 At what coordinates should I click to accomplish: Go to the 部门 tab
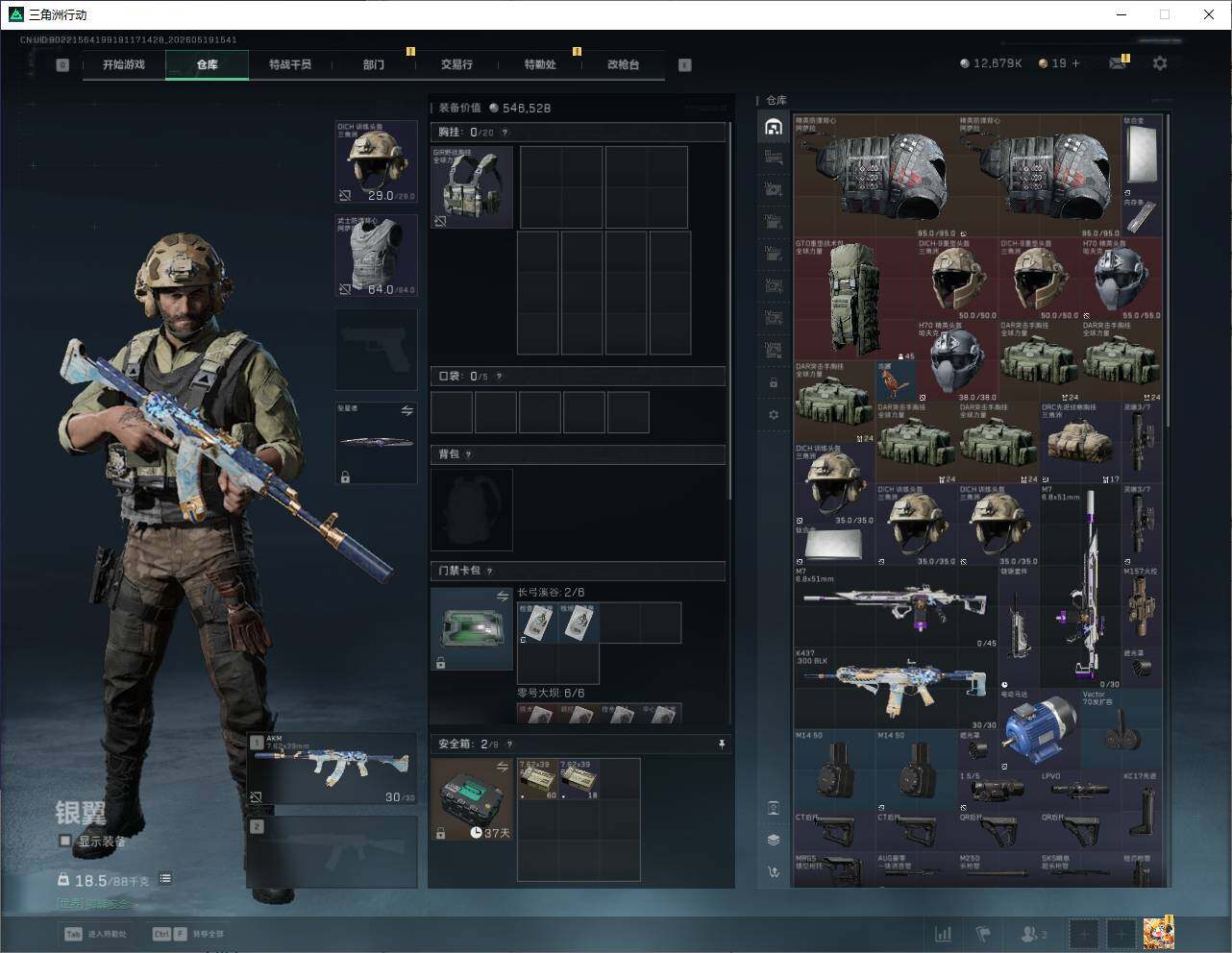click(x=374, y=64)
